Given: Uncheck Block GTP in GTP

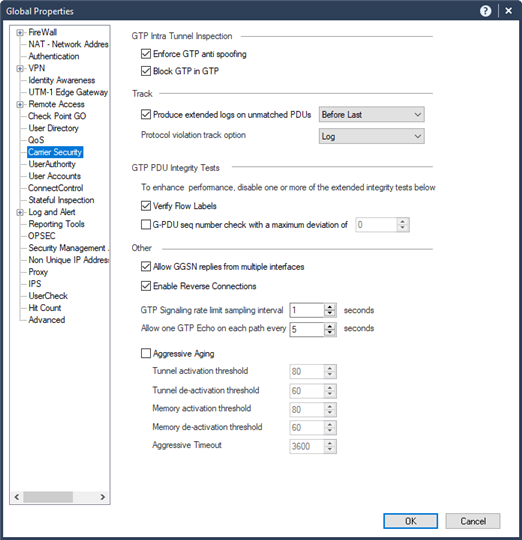Looking at the screenshot, I should tap(146, 71).
